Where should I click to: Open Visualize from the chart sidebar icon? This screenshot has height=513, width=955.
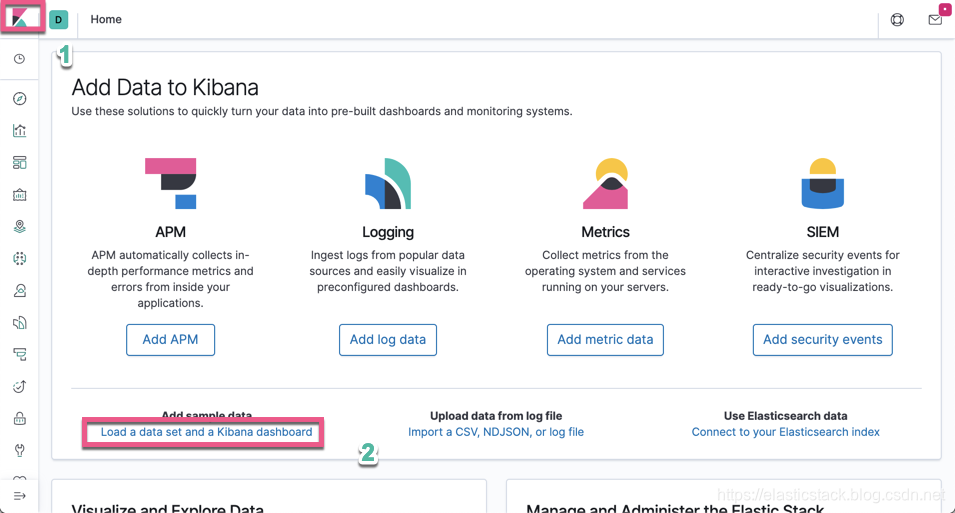[19, 130]
